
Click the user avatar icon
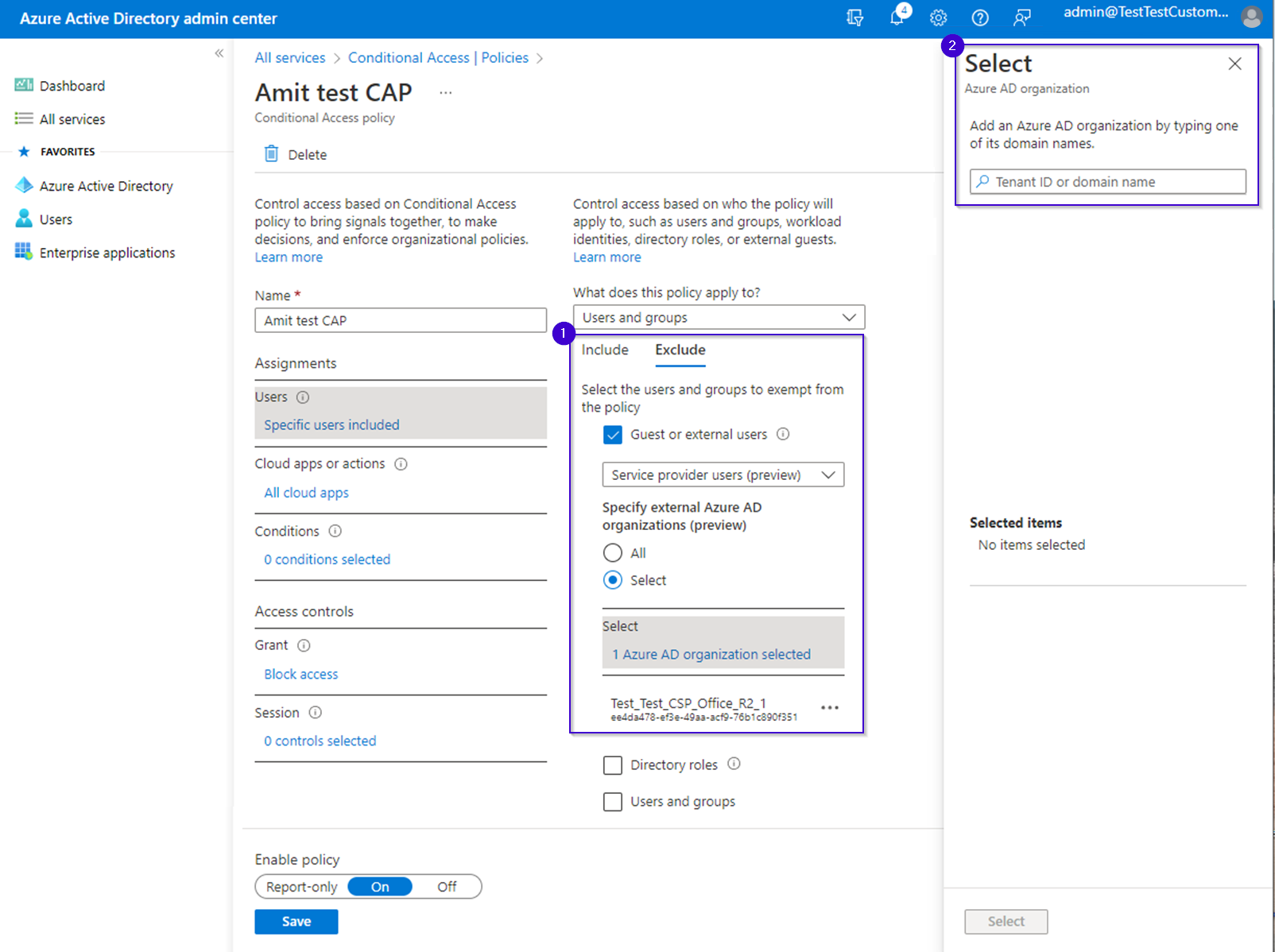pos(1252,17)
